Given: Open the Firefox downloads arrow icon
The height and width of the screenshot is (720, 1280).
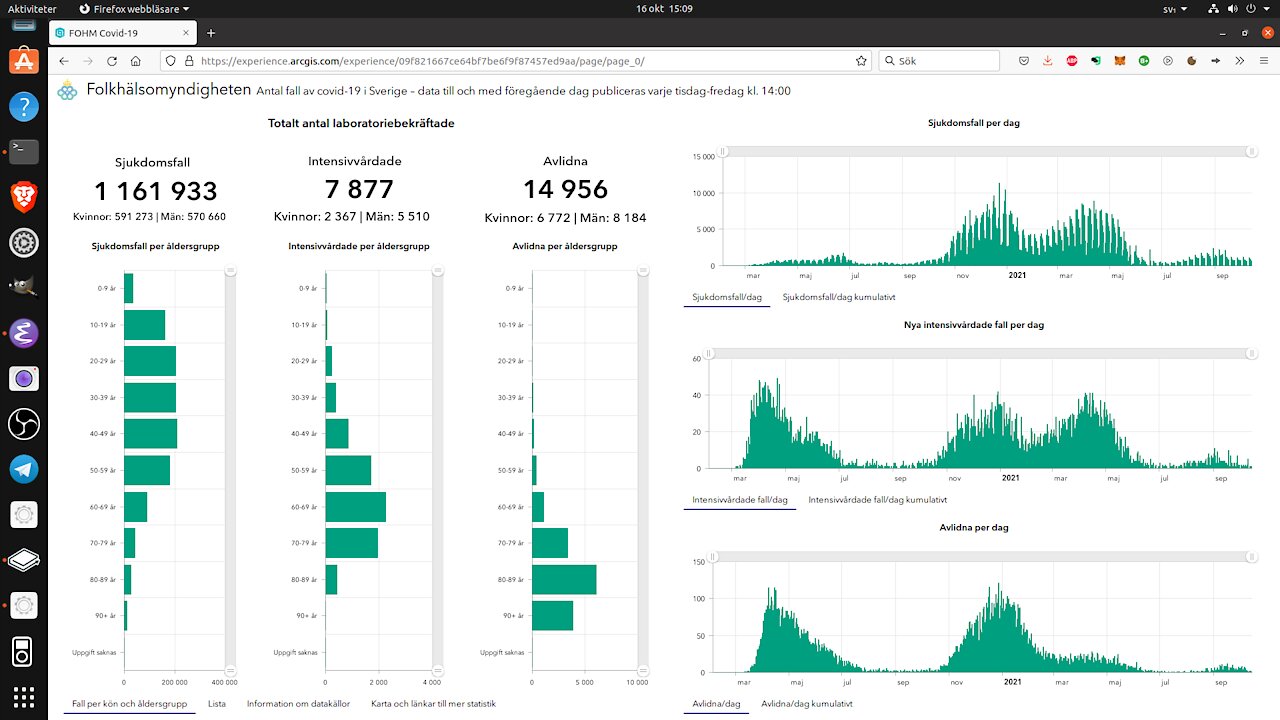Looking at the screenshot, I should 1048,61.
